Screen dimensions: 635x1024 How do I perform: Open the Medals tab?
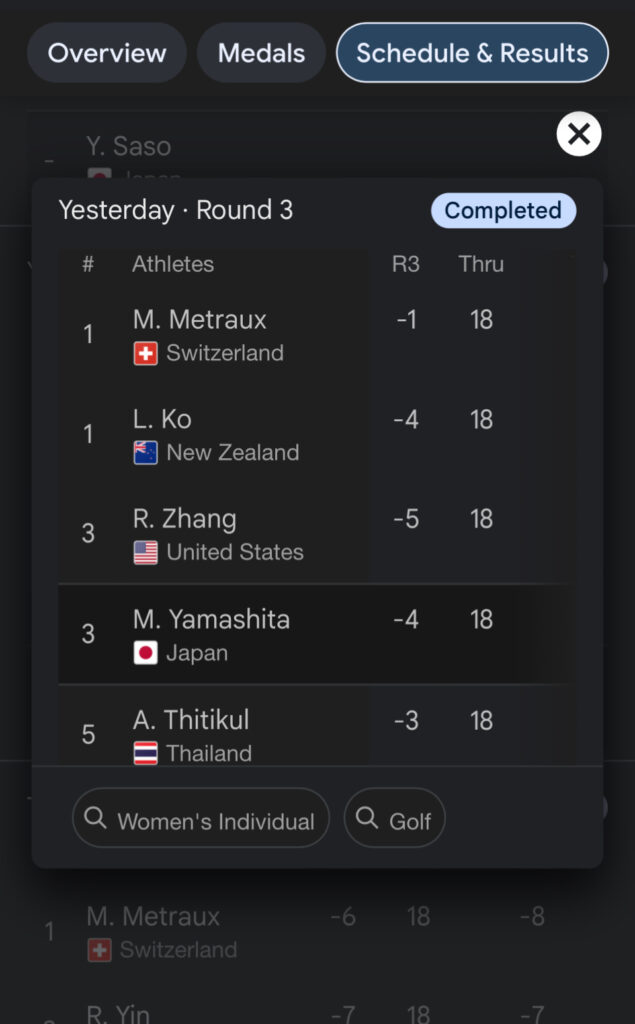click(x=261, y=53)
